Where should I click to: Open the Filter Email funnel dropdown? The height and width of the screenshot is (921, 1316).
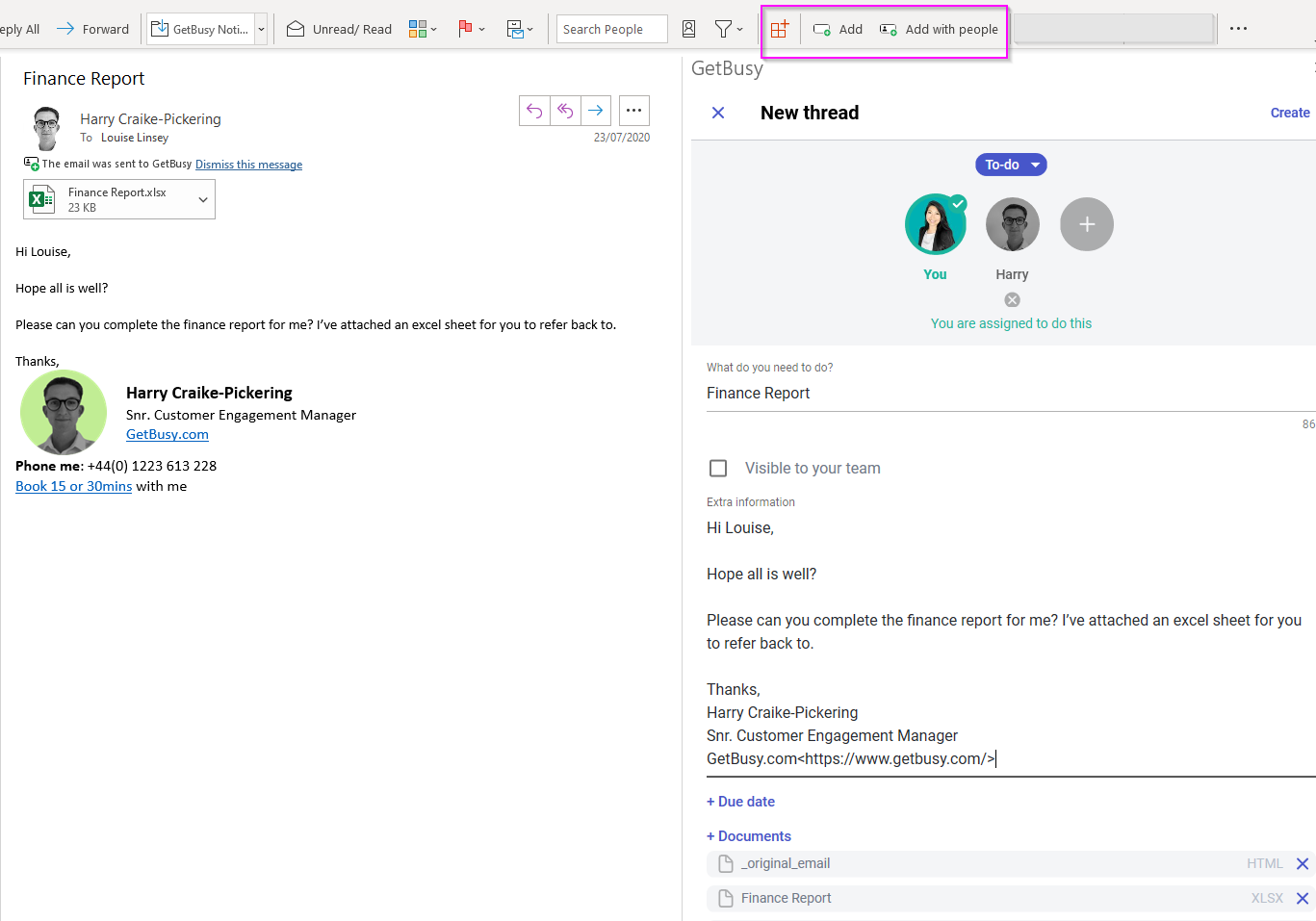[729, 29]
